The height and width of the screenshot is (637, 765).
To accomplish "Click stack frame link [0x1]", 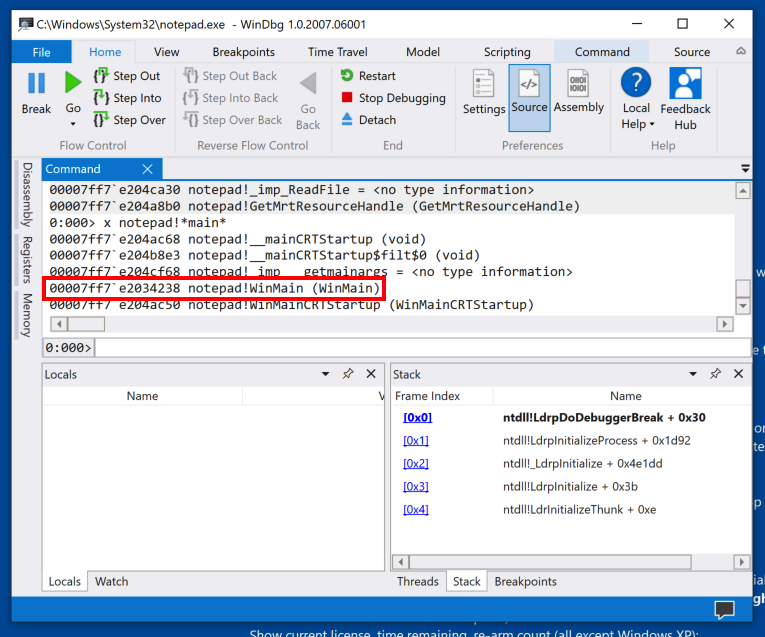I will (416, 441).
